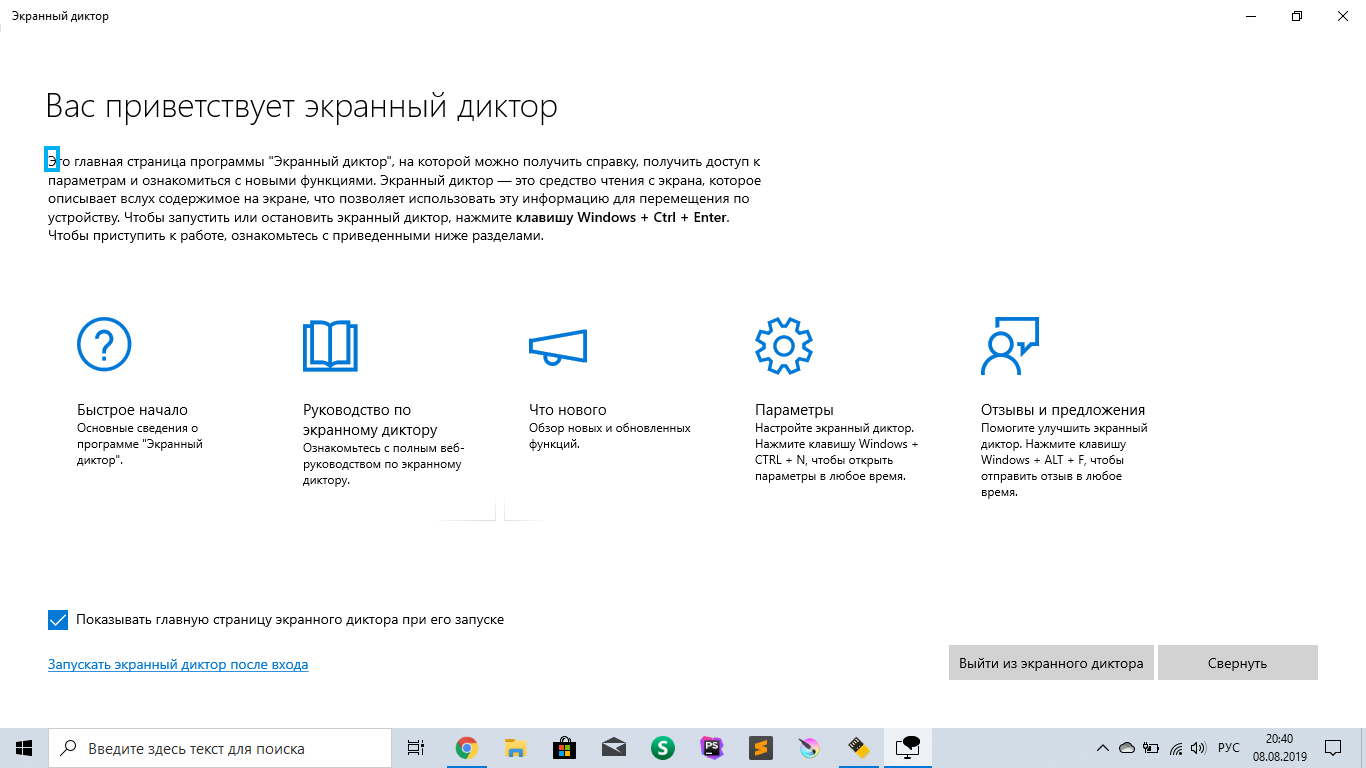The width and height of the screenshot is (1366, 768).
Task: Click the Свернуть button
Action: click(1237, 663)
